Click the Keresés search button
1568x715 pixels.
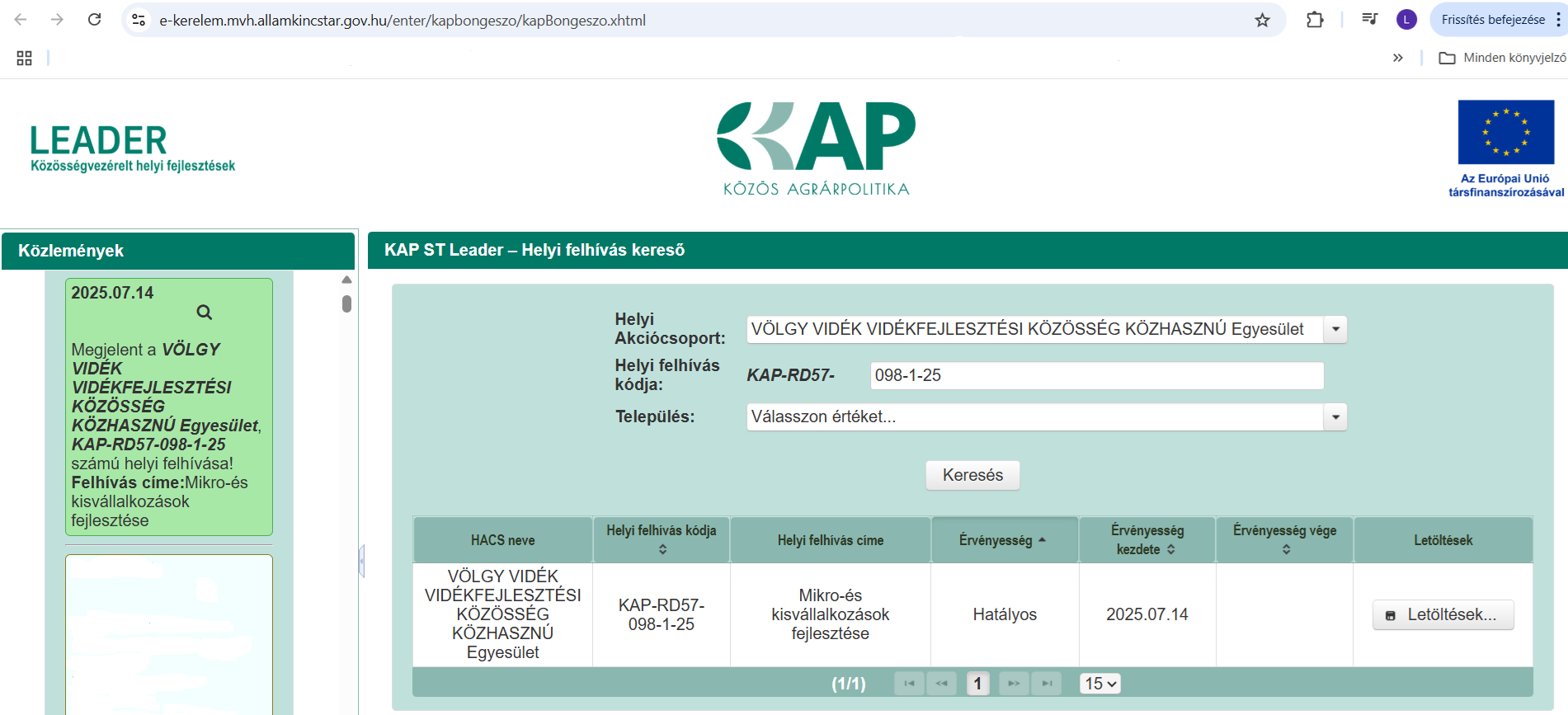coord(972,475)
